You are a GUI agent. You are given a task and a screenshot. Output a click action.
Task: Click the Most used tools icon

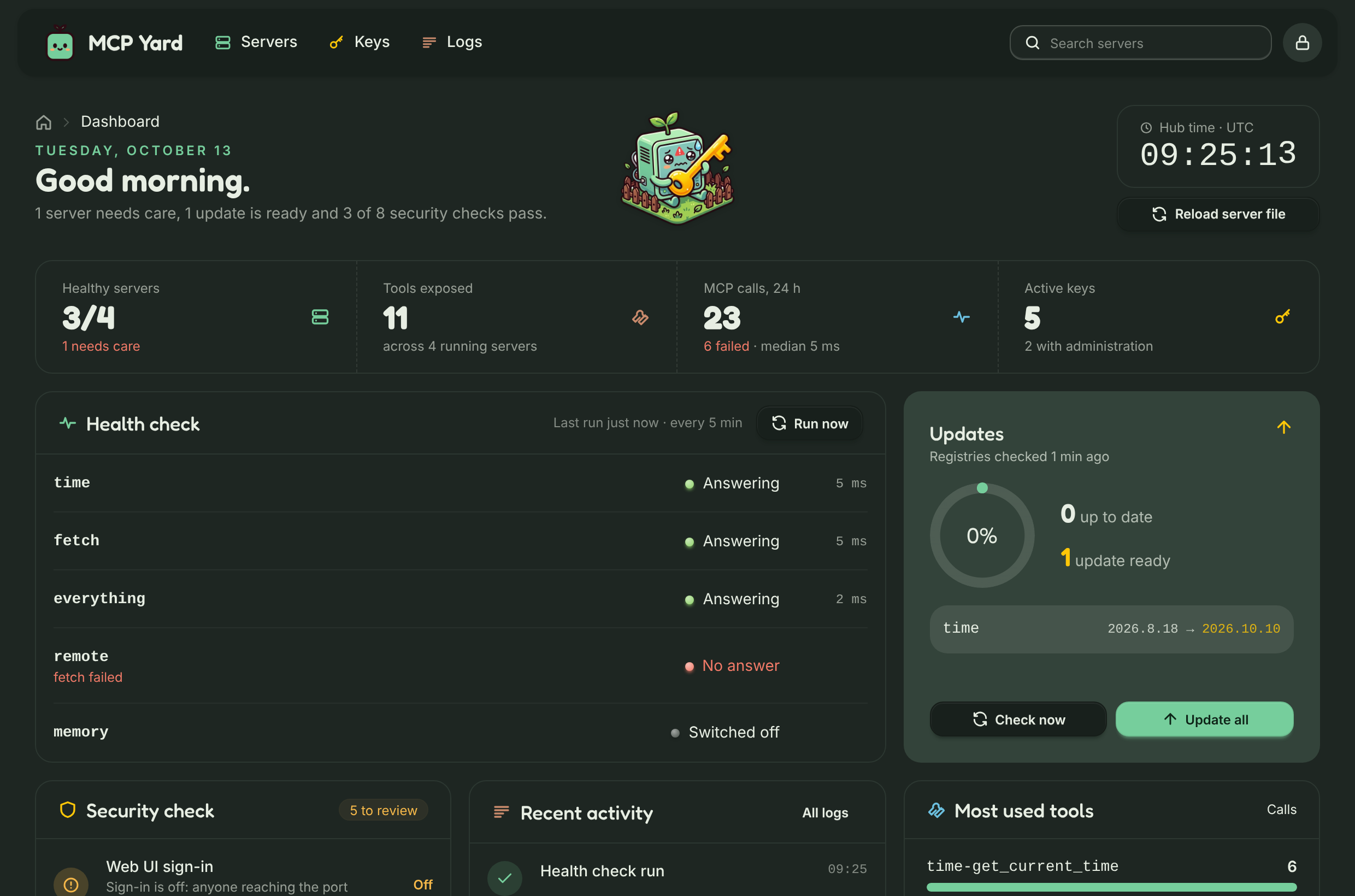click(936, 810)
